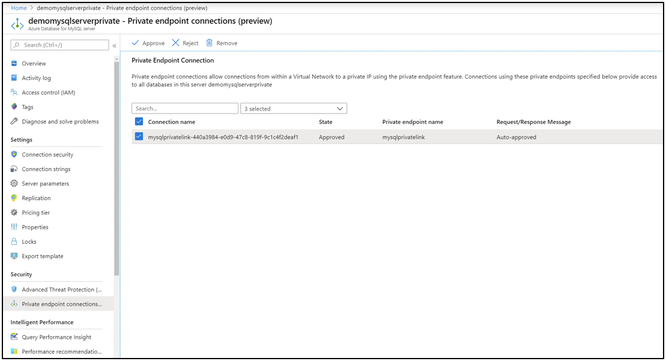Click the Remove trash icon
666x361 pixels.
click(209, 43)
